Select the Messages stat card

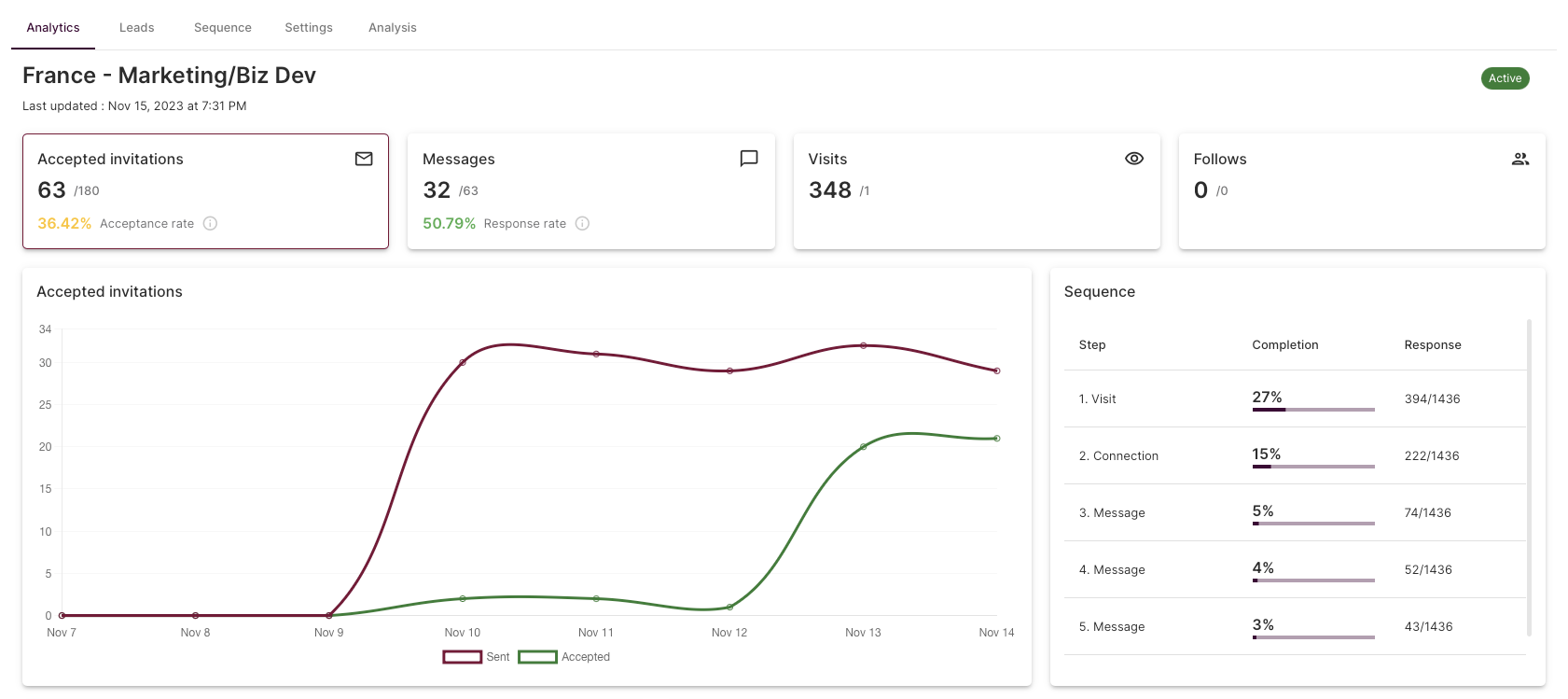591,191
